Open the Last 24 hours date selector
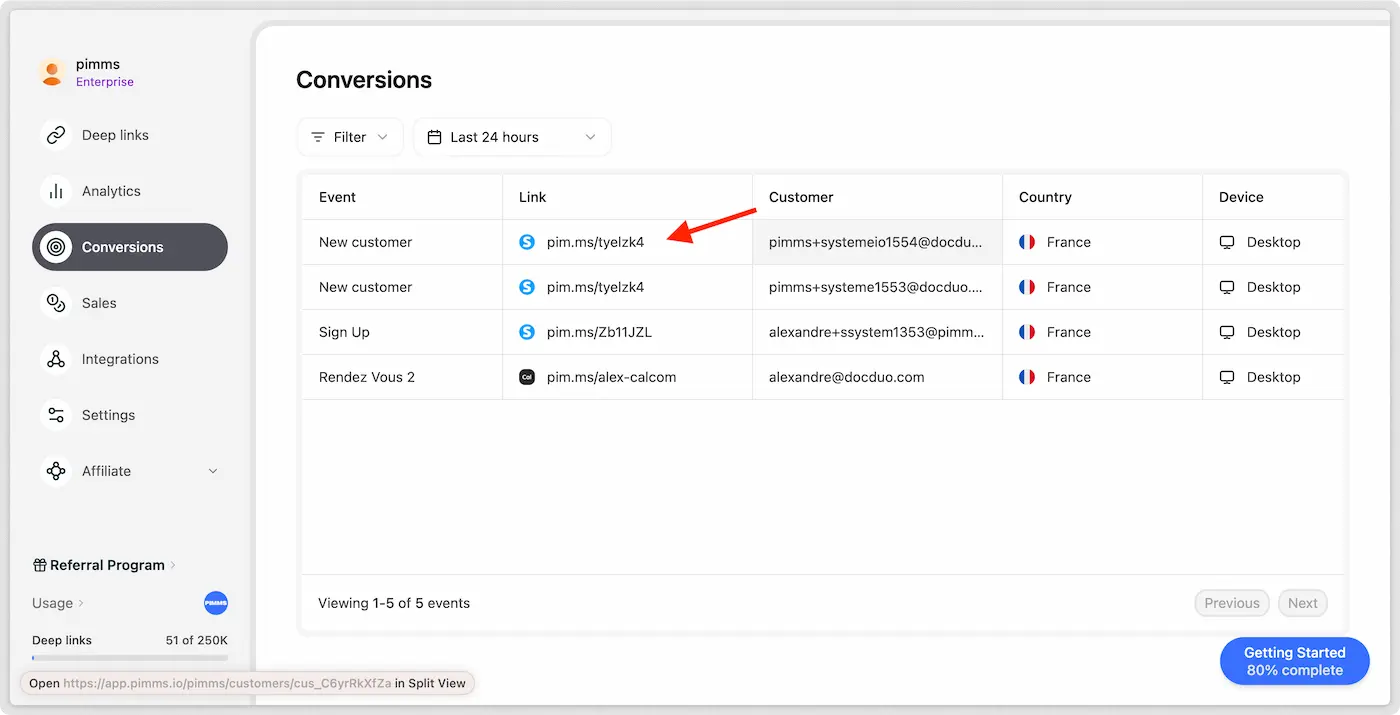Screen dimensions: 1400x715 511,137
